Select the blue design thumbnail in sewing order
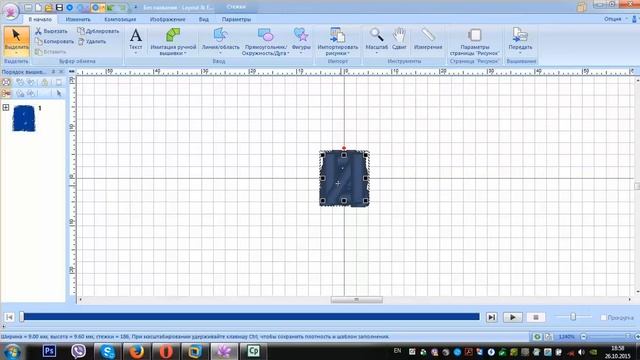 pos(24,118)
